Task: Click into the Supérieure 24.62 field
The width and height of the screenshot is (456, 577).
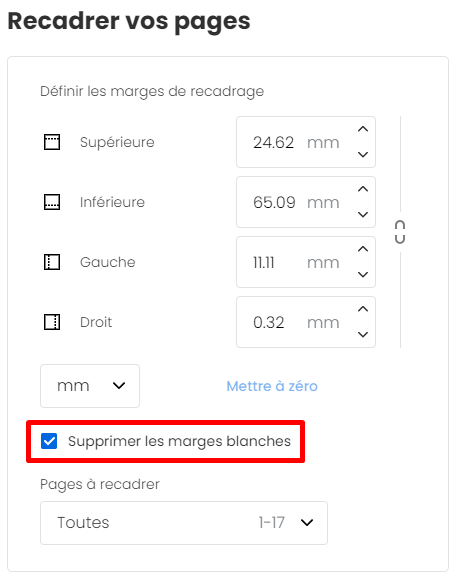Action: point(296,142)
